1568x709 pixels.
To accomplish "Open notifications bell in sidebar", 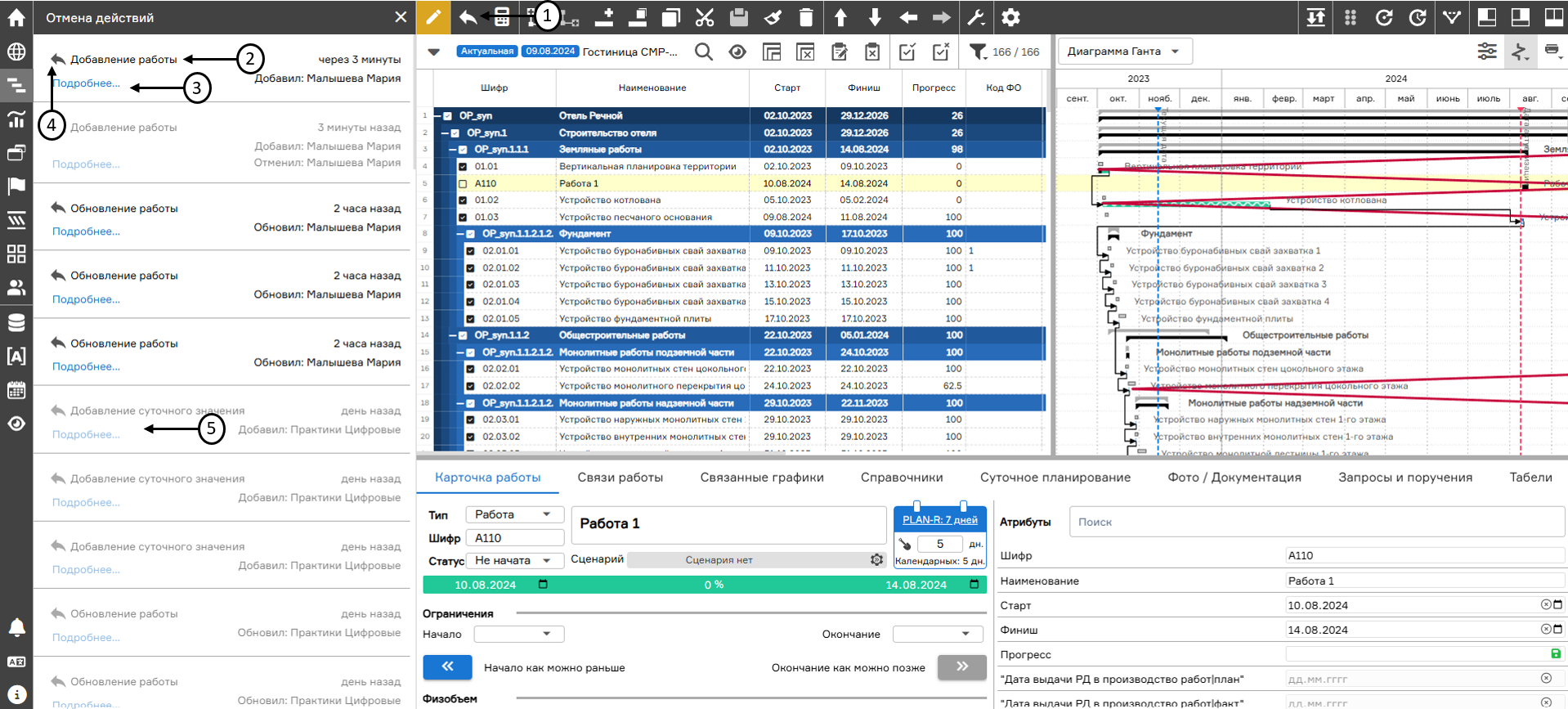I will coord(16,627).
